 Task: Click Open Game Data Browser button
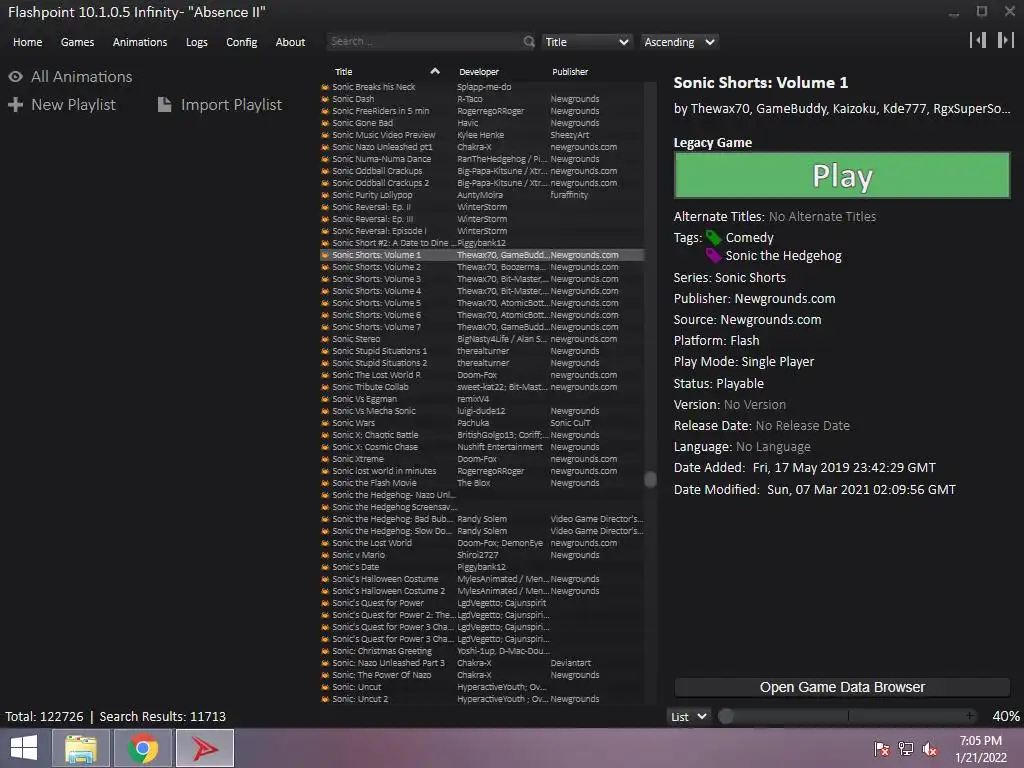point(842,687)
